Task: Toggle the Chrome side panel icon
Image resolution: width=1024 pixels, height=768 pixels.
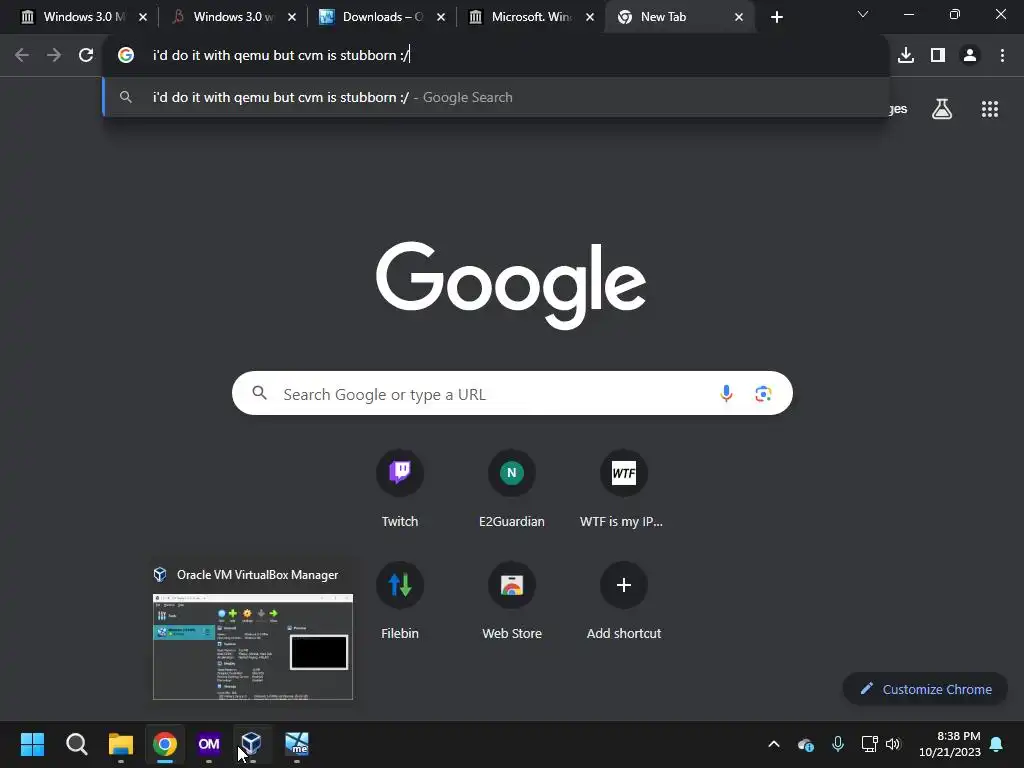Action: click(938, 56)
